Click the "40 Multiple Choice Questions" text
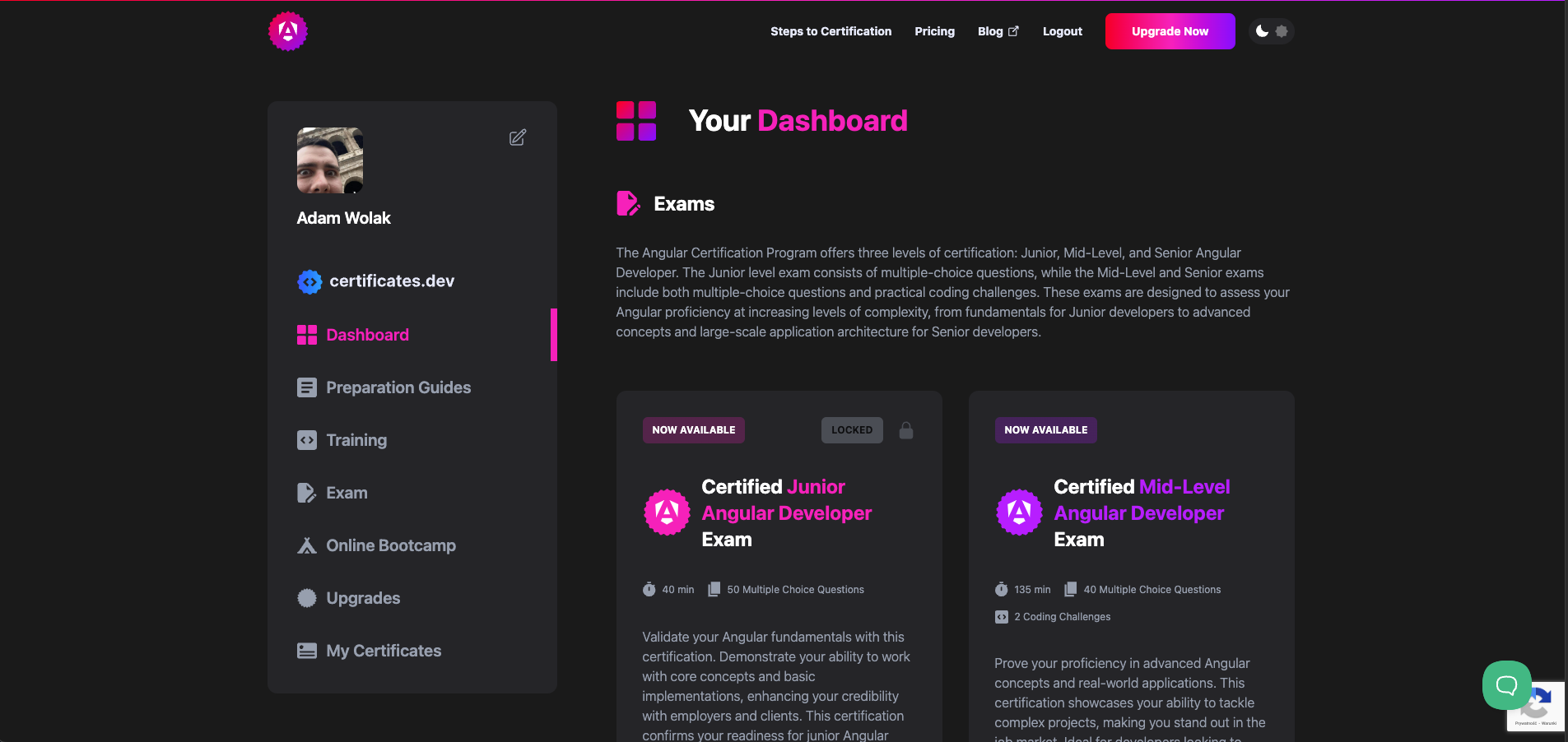 [1152, 590]
